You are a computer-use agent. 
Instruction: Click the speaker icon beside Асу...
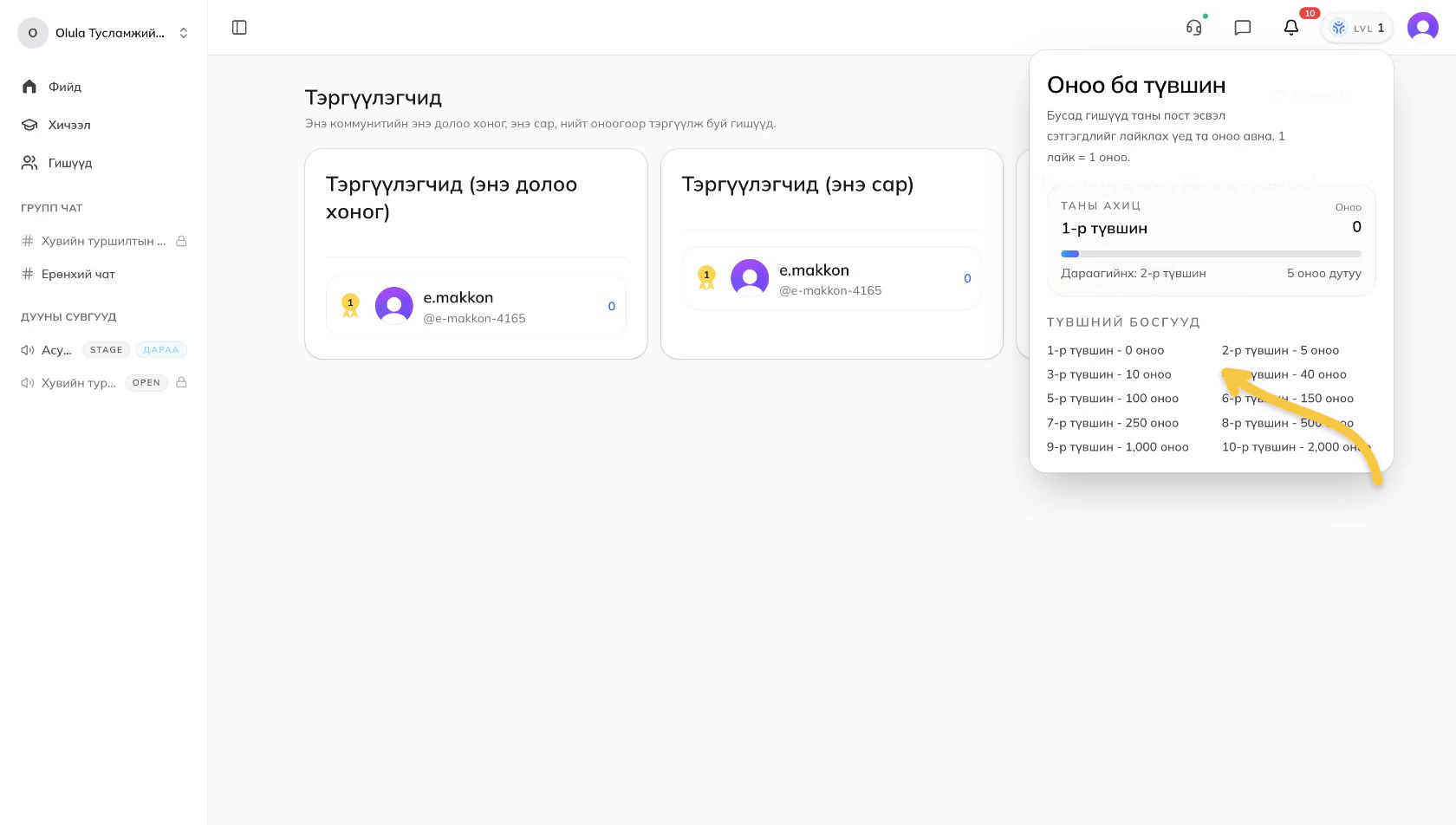(28, 350)
